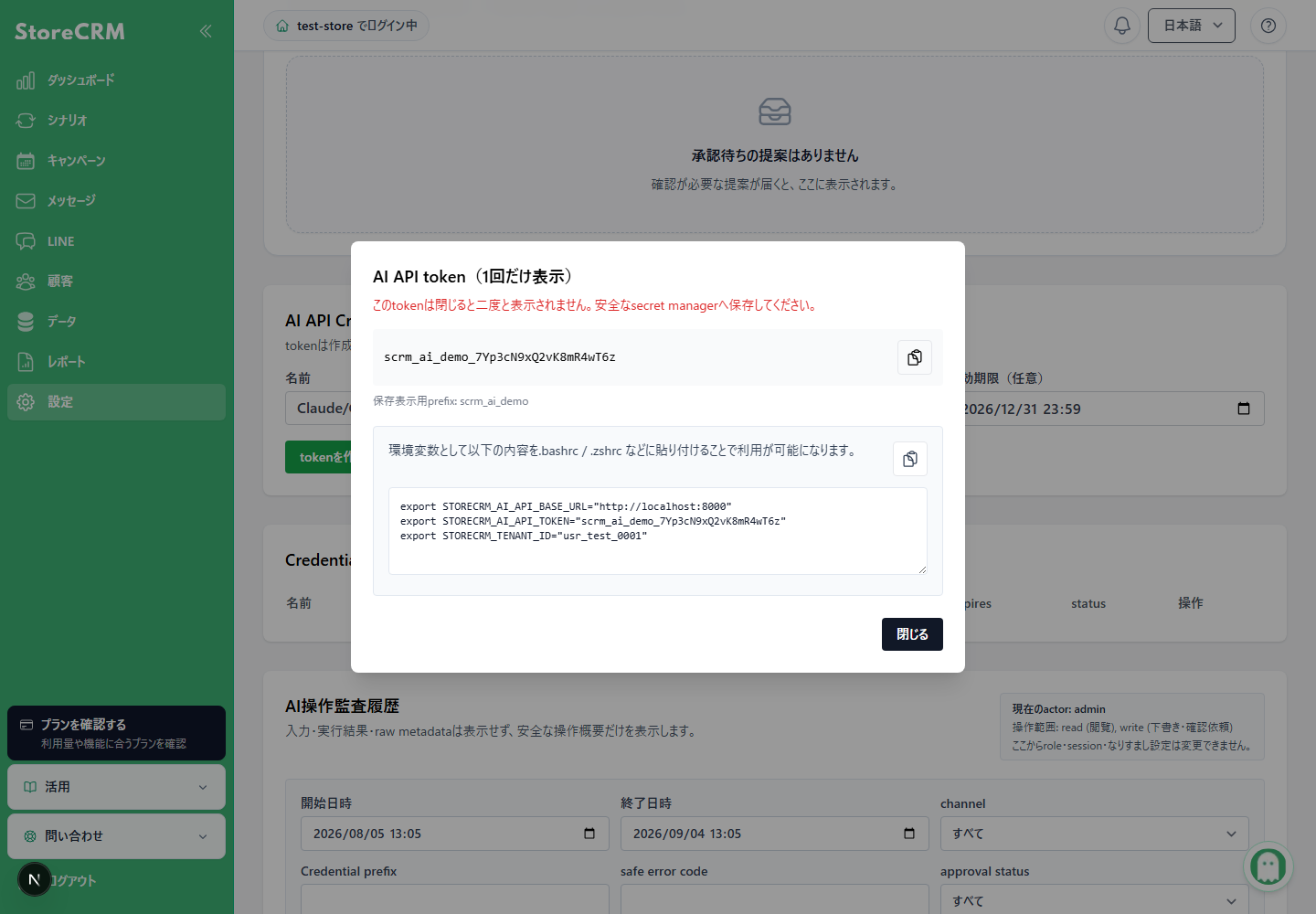The image size is (1316, 914).
Task: Click the 閉じる button in the dialog
Action: pyautogui.click(x=912, y=634)
